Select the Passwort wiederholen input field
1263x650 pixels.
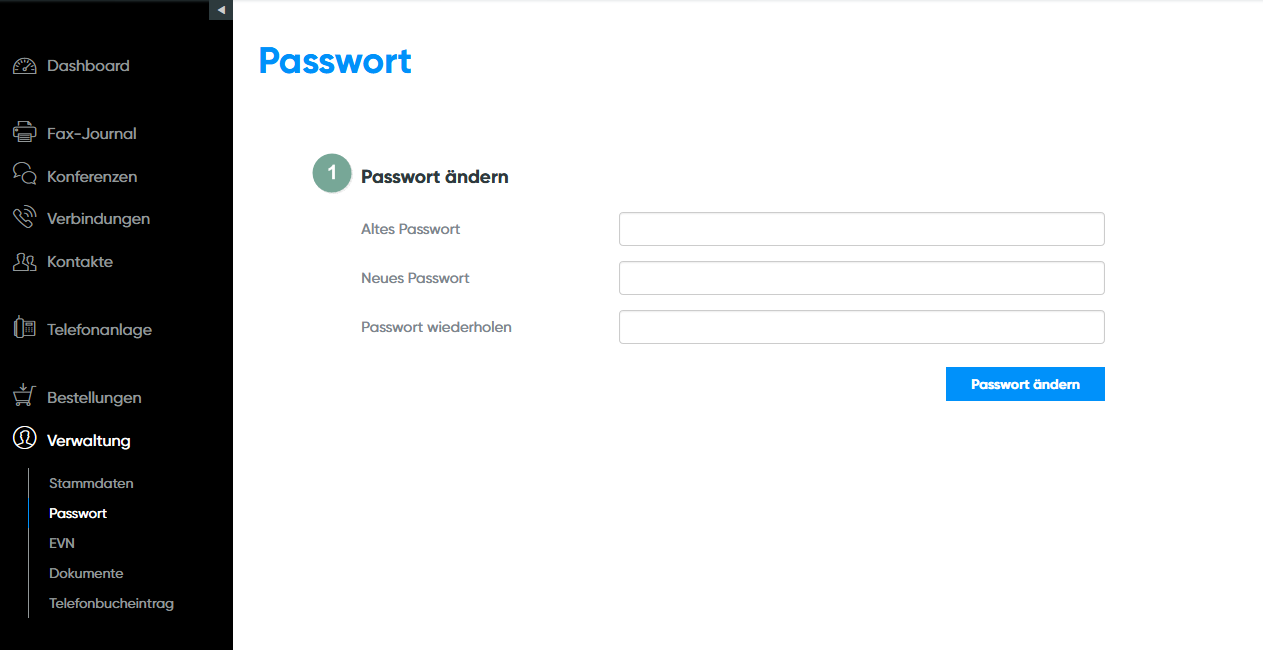click(x=861, y=327)
